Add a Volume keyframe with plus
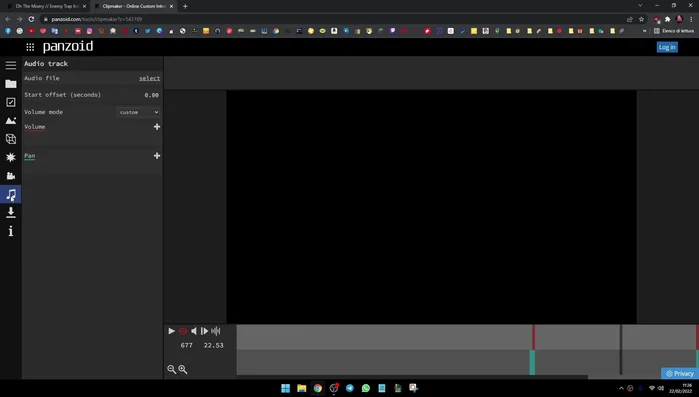Screen dimensions: 699x397 coord(157,127)
